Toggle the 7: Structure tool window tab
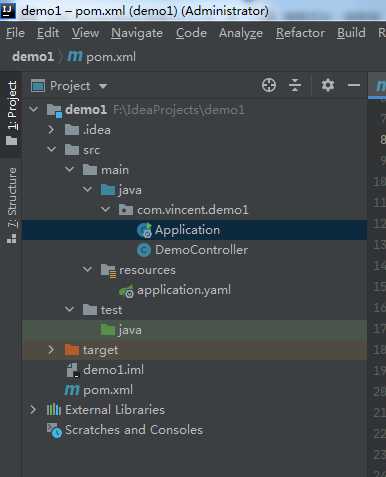Screen dimensions: 386x477 click(11, 206)
